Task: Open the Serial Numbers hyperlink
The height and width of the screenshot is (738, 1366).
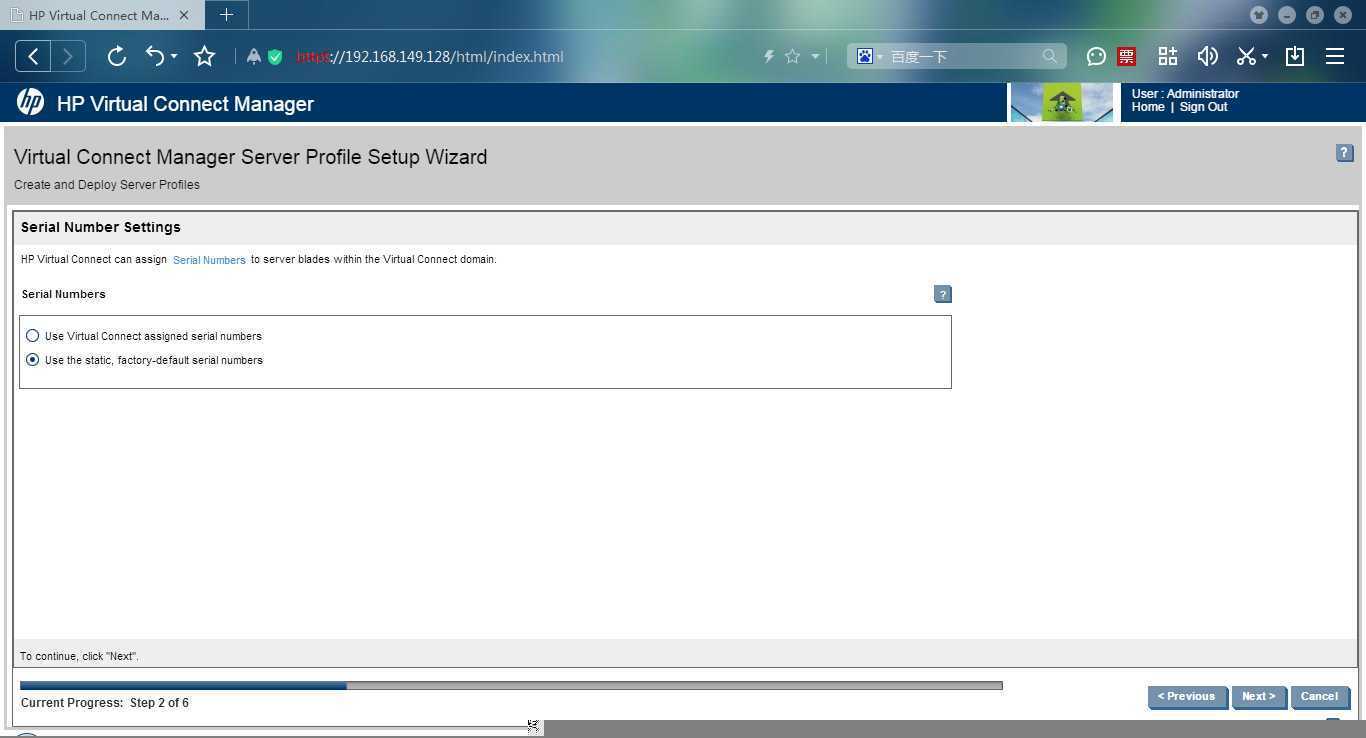Action: (x=209, y=260)
